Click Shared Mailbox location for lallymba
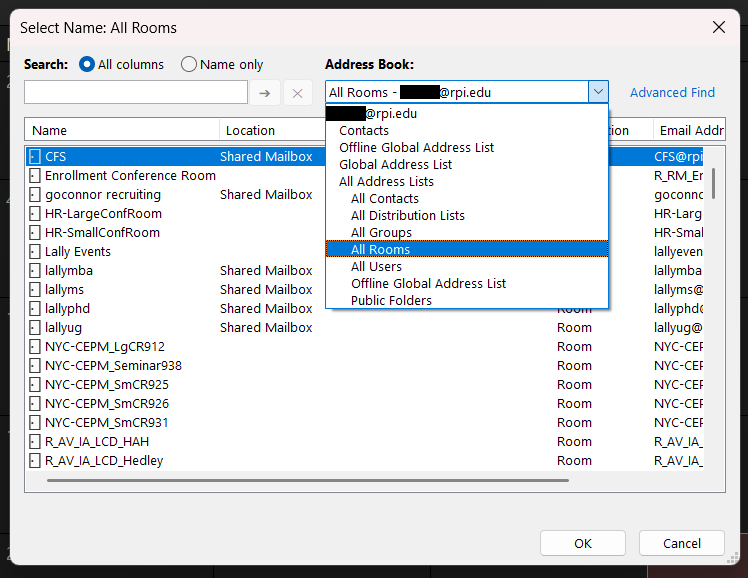Image resolution: width=748 pixels, height=578 pixels. 266,271
